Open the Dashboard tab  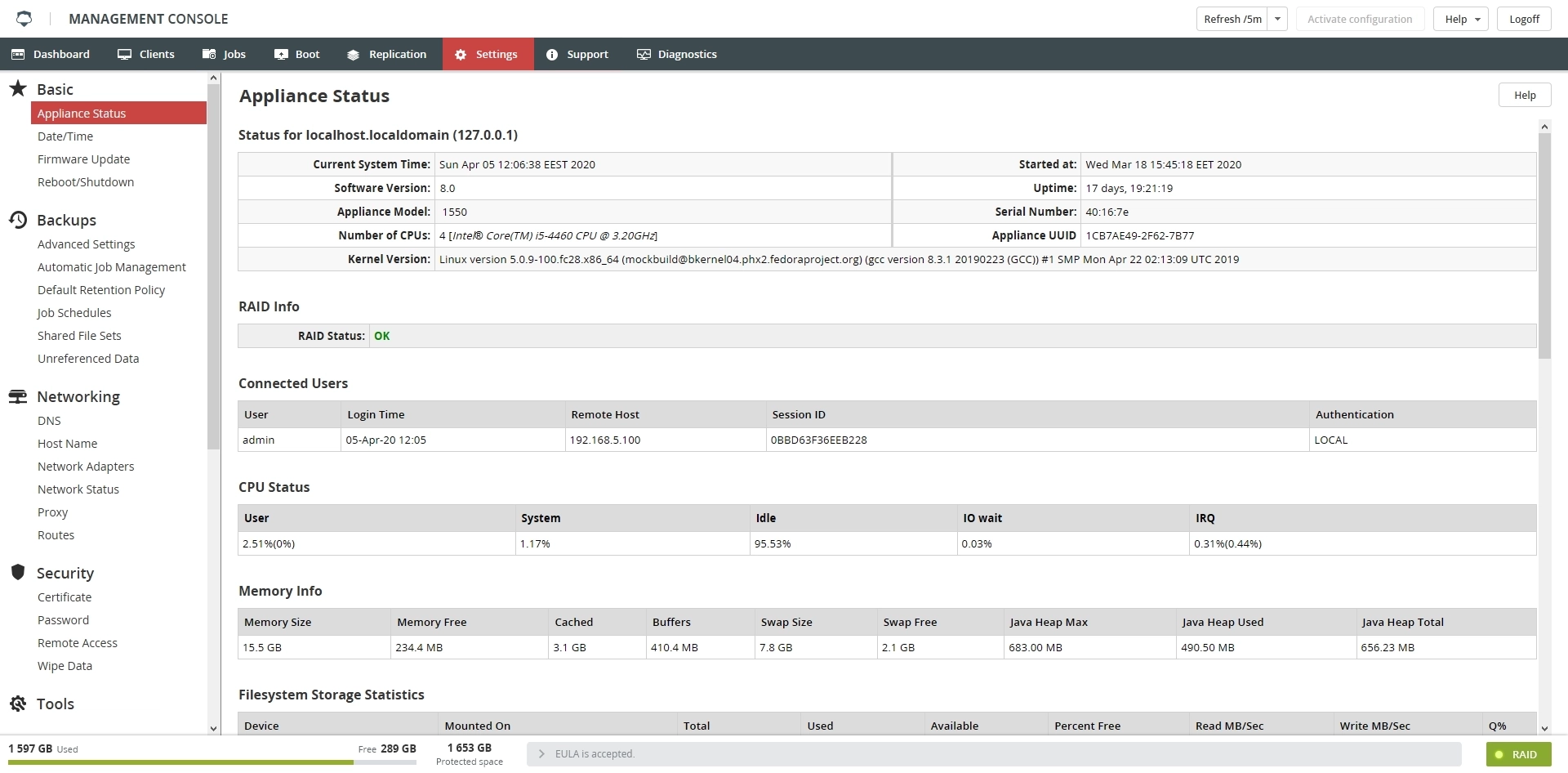(51, 54)
